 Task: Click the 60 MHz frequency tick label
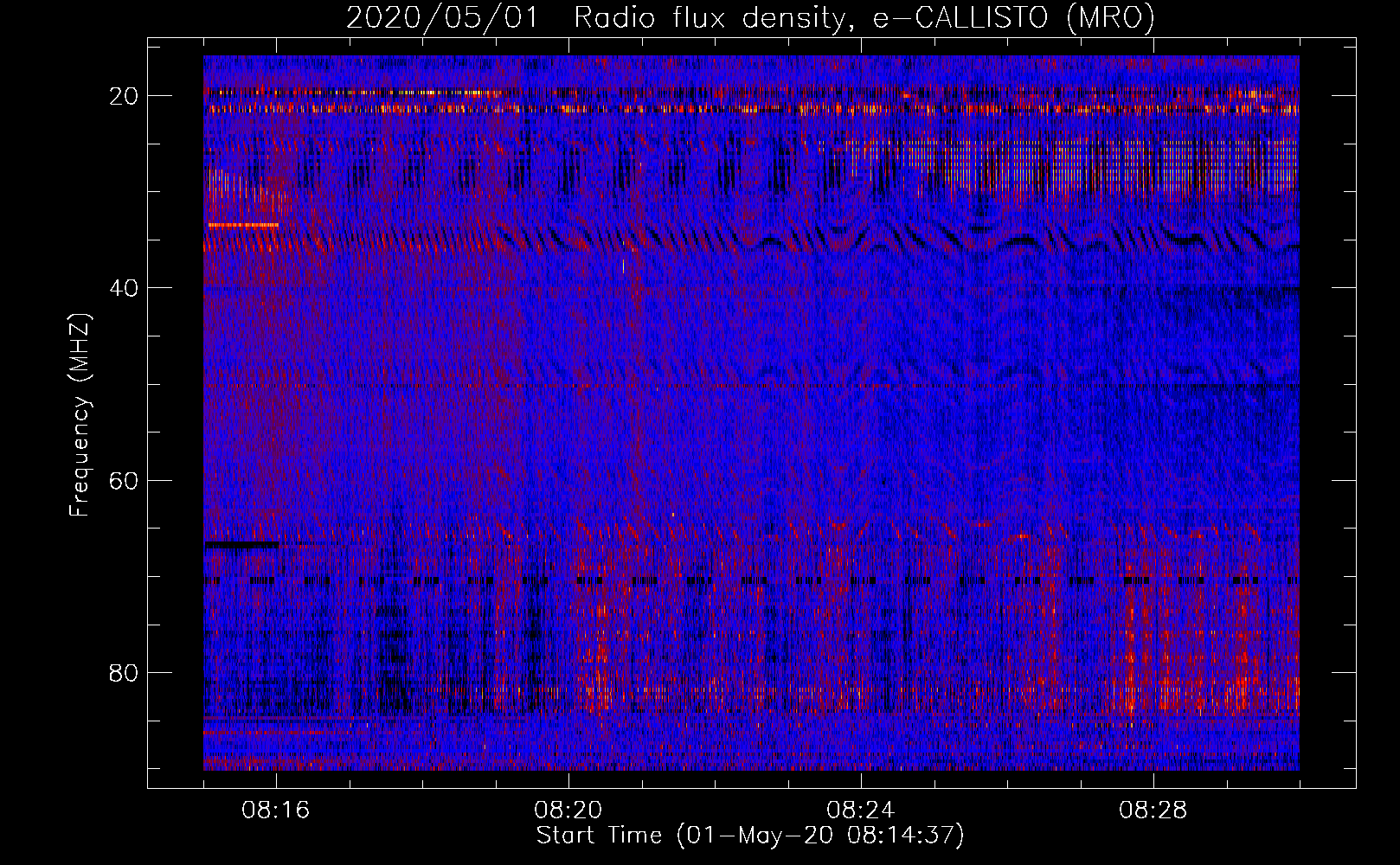pyautogui.click(x=124, y=480)
